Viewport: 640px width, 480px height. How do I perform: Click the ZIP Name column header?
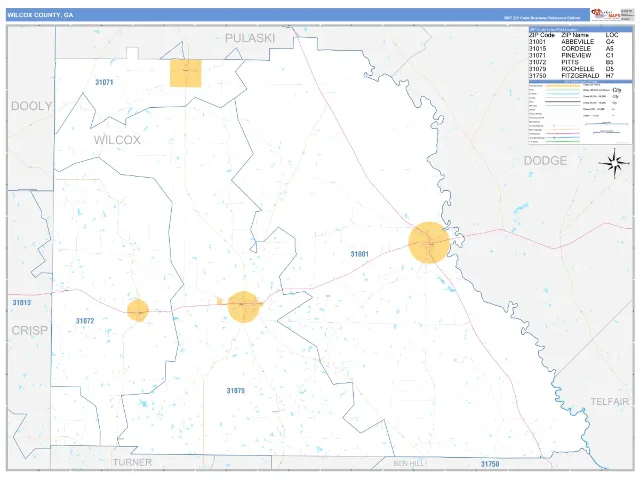[575, 36]
